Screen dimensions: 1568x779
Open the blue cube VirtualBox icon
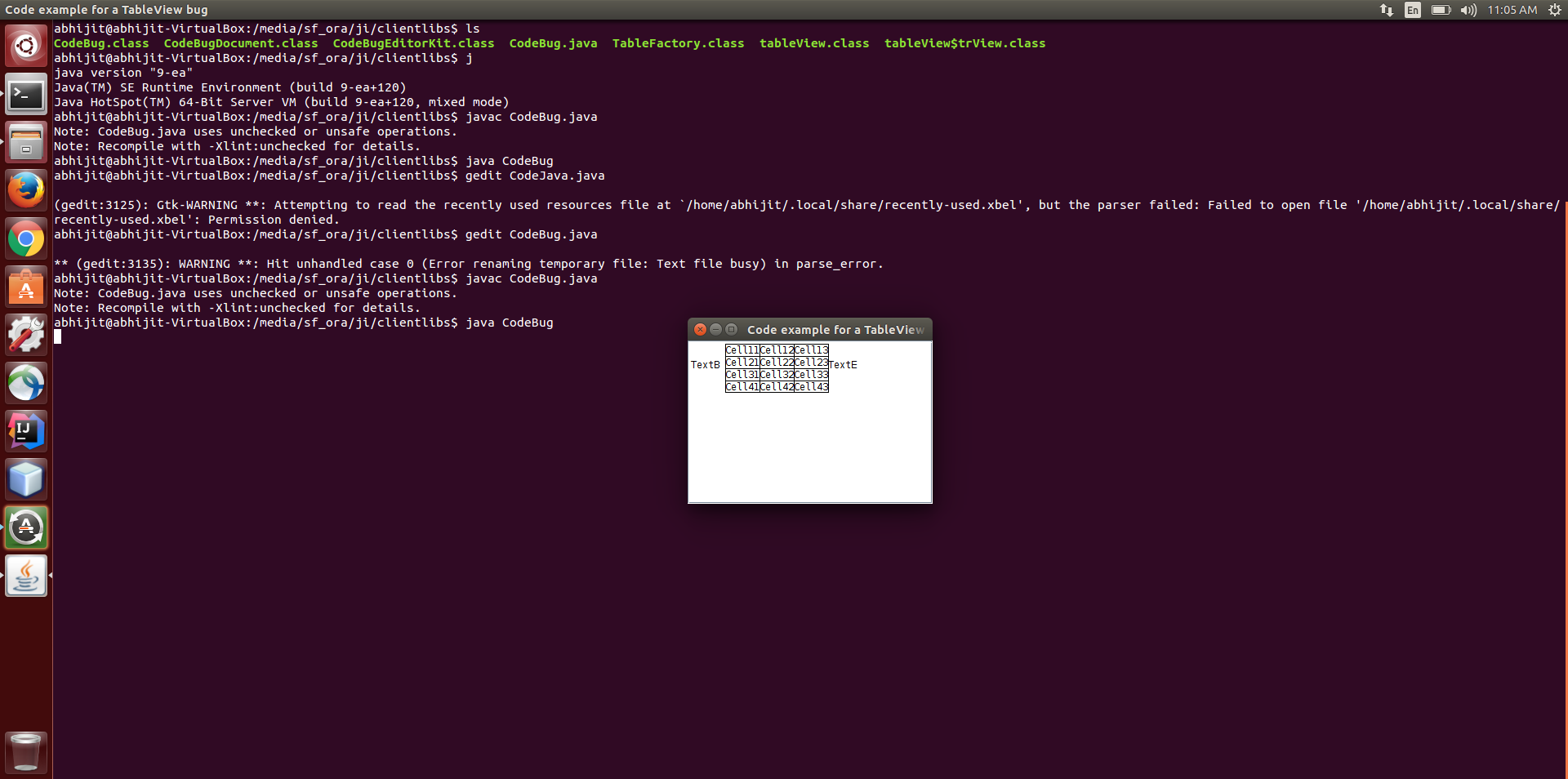click(x=26, y=479)
